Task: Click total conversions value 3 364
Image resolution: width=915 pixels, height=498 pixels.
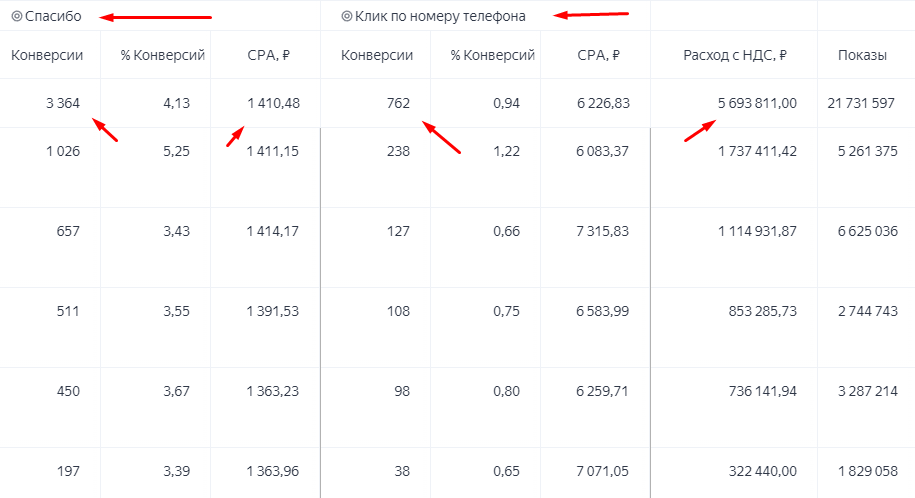Action: point(63,103)
